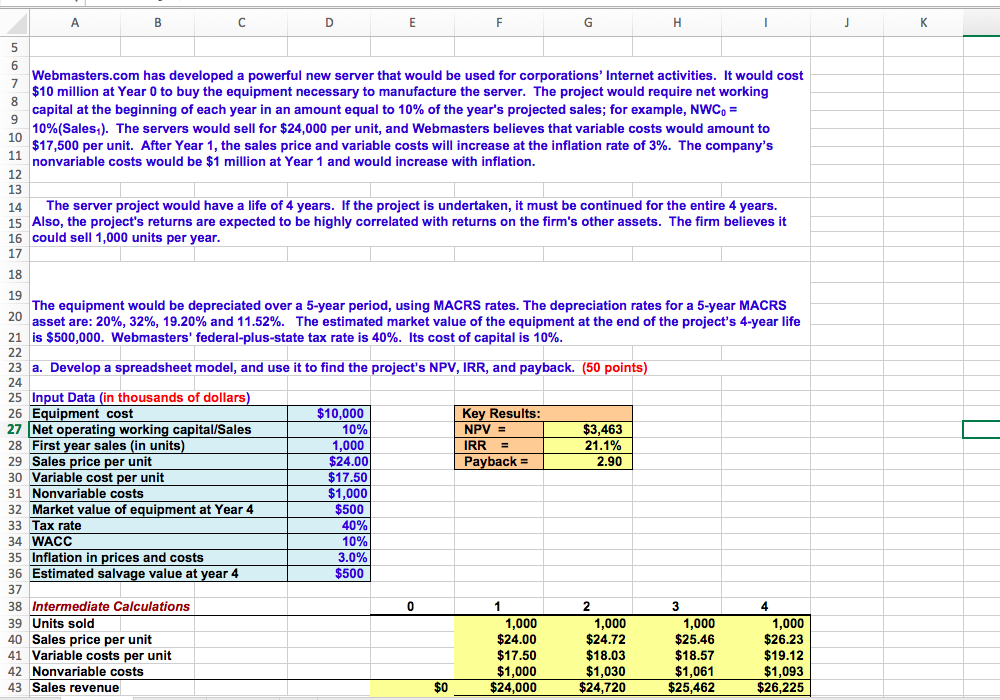Select the WACC input cell showing 10%

tap(330, 541)
